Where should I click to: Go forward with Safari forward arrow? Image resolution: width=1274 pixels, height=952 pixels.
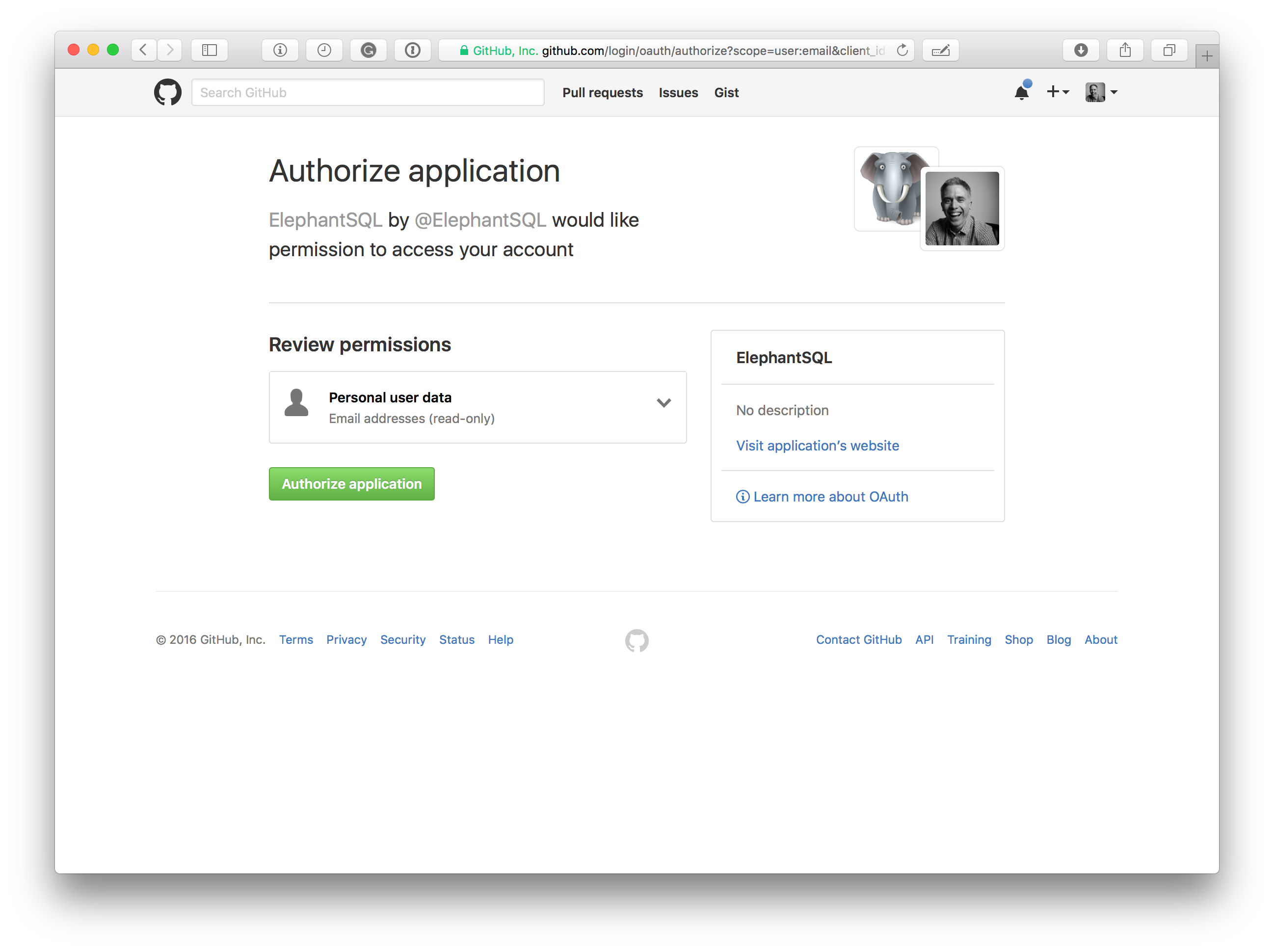point(170,50)
